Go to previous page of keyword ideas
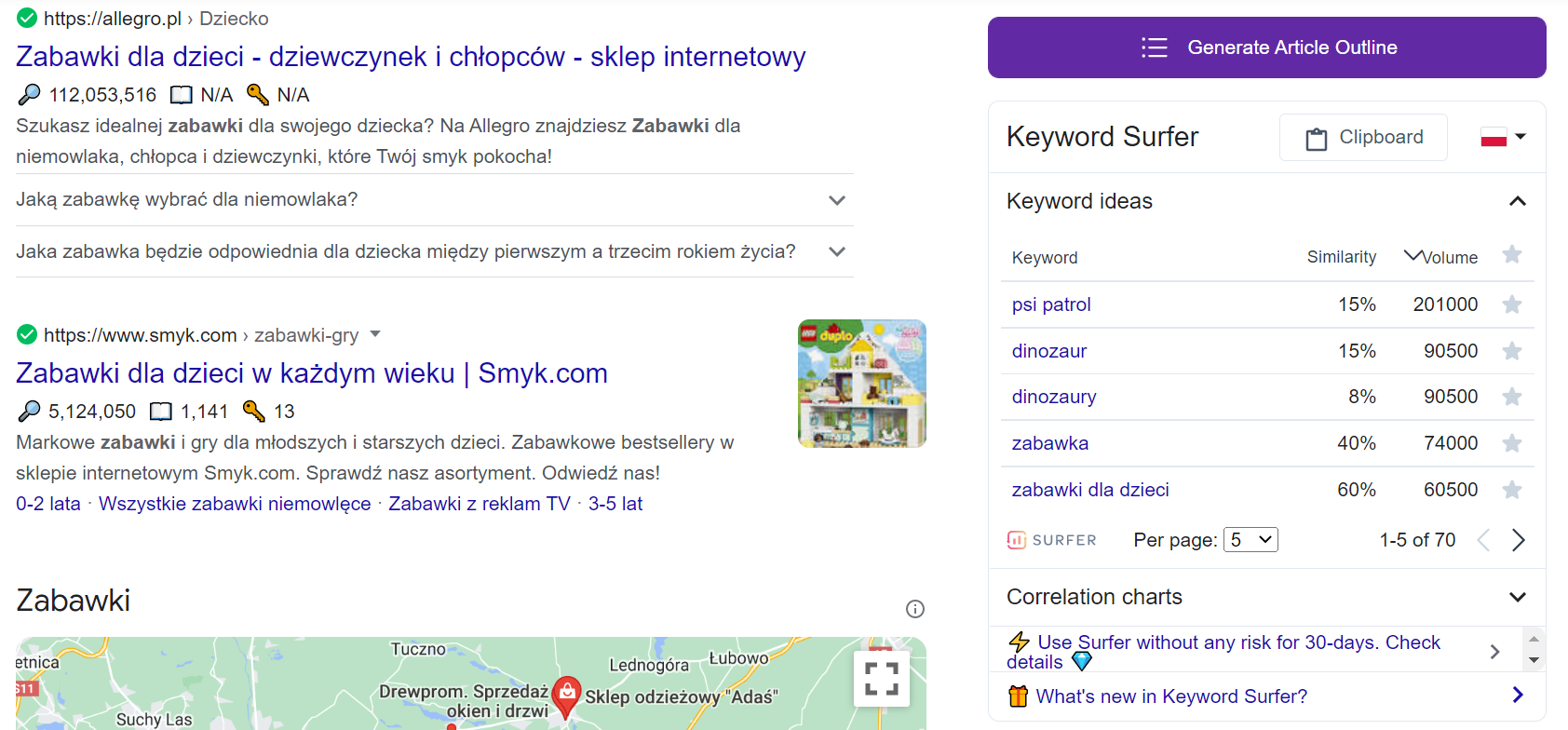This screenshot has height=730, width=1568. coord(1483,540)
